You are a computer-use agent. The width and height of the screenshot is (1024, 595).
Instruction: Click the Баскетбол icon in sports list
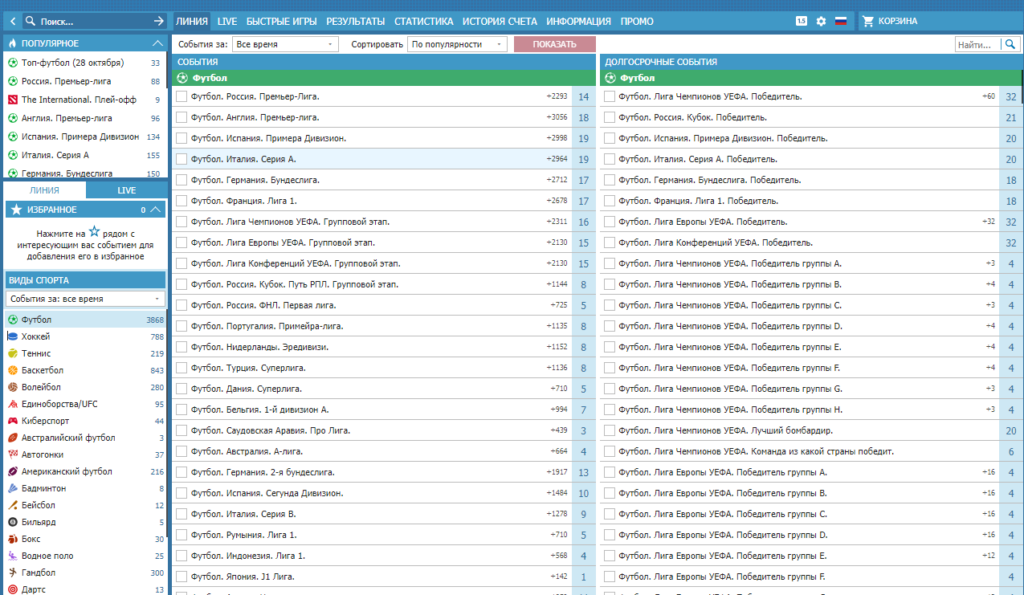click(x=12, y=370)
